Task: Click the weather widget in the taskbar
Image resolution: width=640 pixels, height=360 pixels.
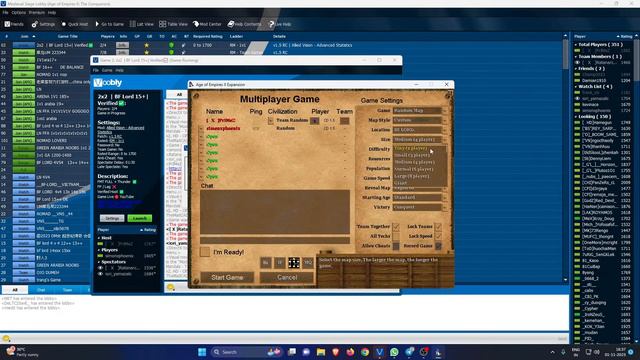Action: click(x=22, y=352)
